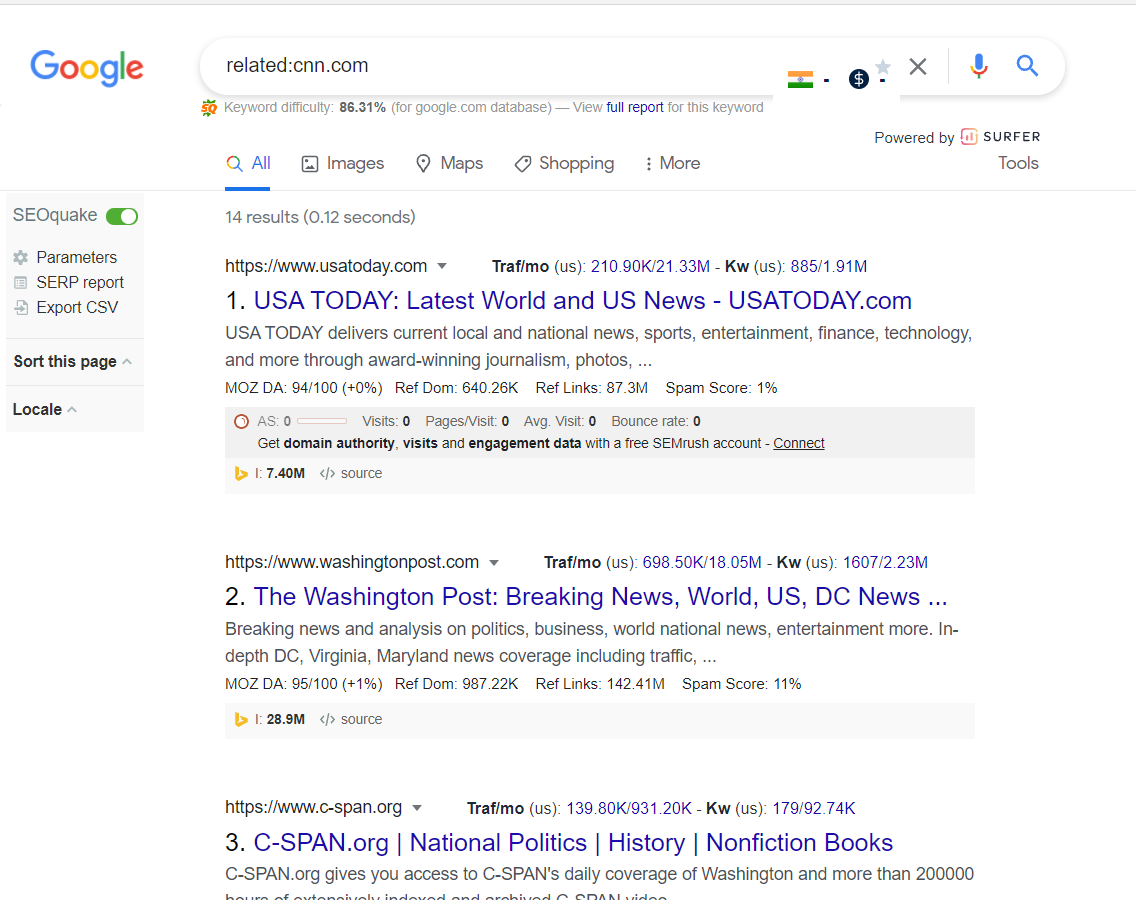1136x900 pixels.
Task: Click Ref Links: 142.41M value
Action: click(600, 684)
